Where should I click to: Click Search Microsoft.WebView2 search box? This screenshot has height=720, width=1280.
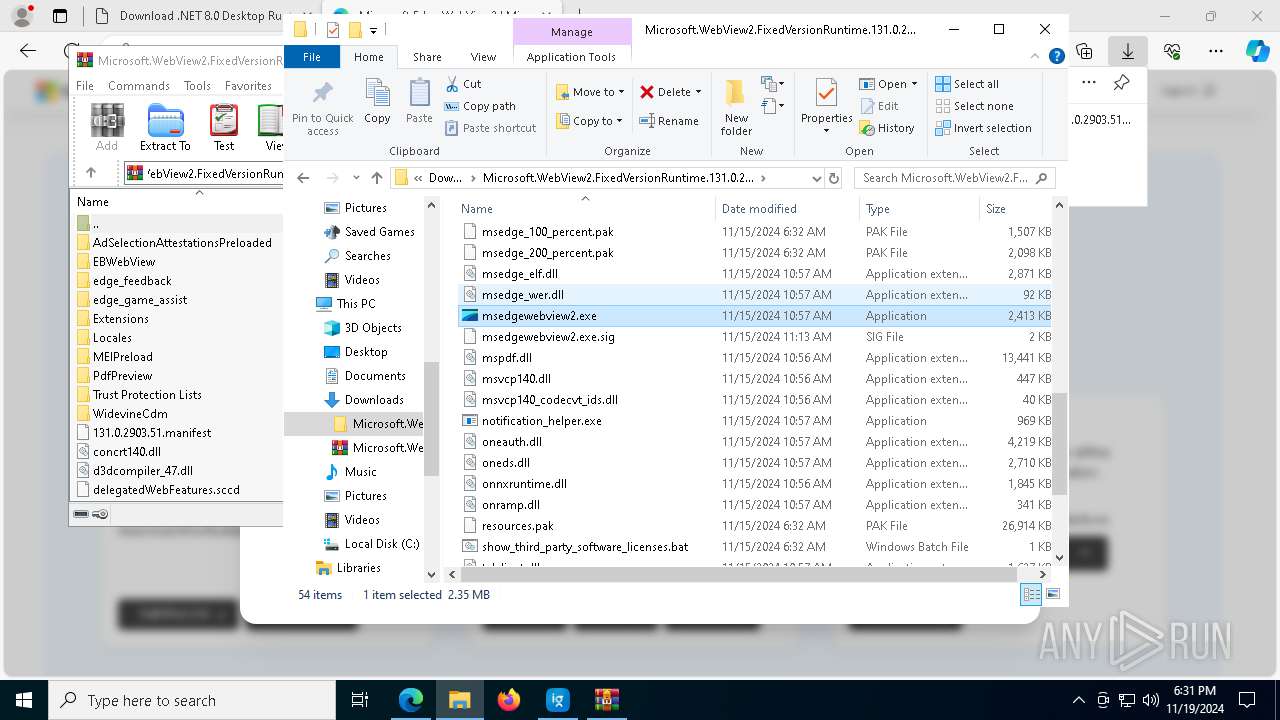pos(954,178)
